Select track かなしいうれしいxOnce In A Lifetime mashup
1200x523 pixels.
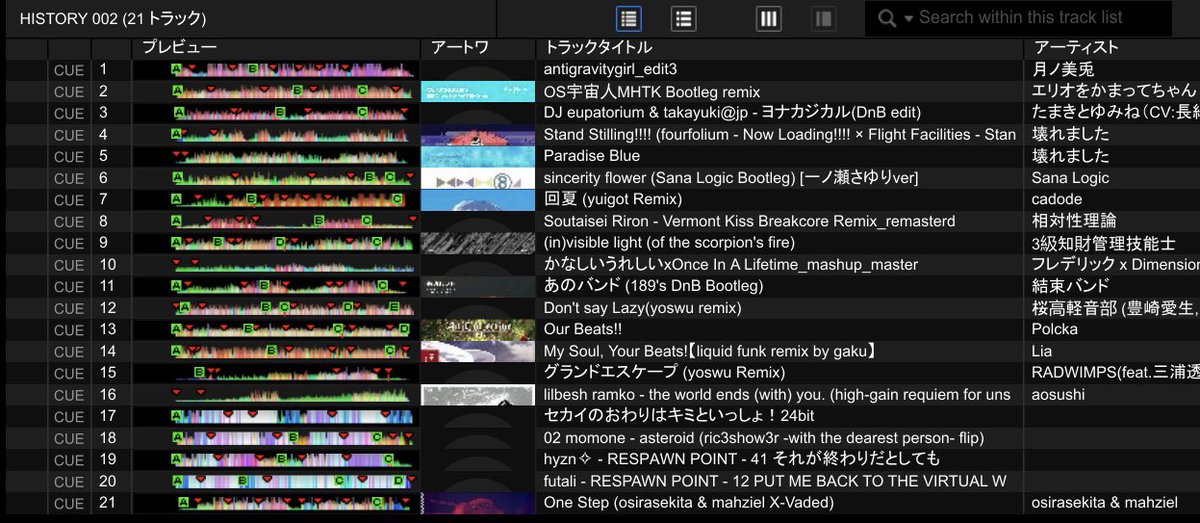point(731,265)
